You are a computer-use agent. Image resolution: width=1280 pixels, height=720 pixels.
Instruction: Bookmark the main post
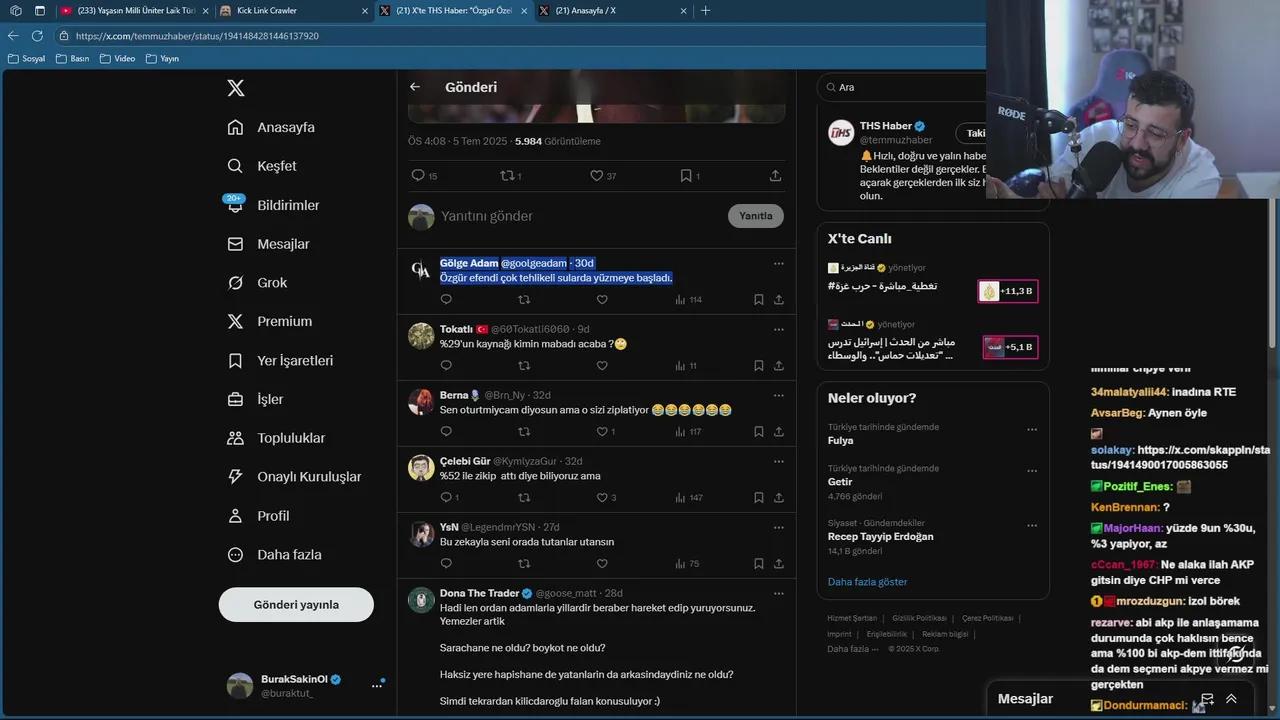point(686,175)
